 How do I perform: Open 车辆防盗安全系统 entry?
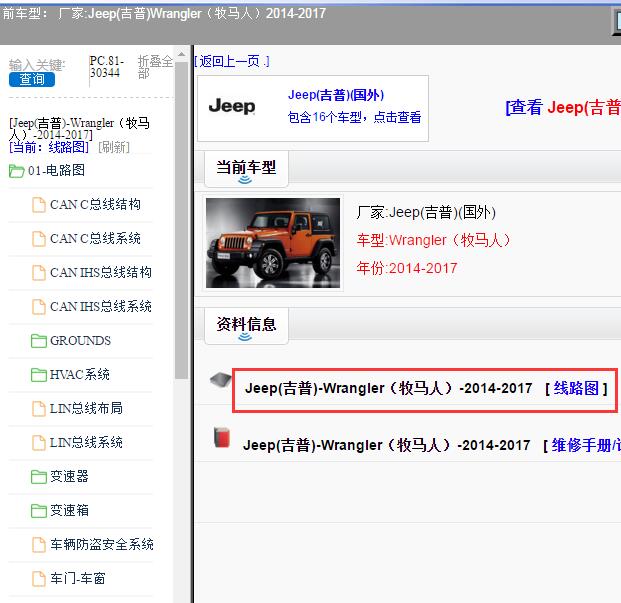(102, 545)
